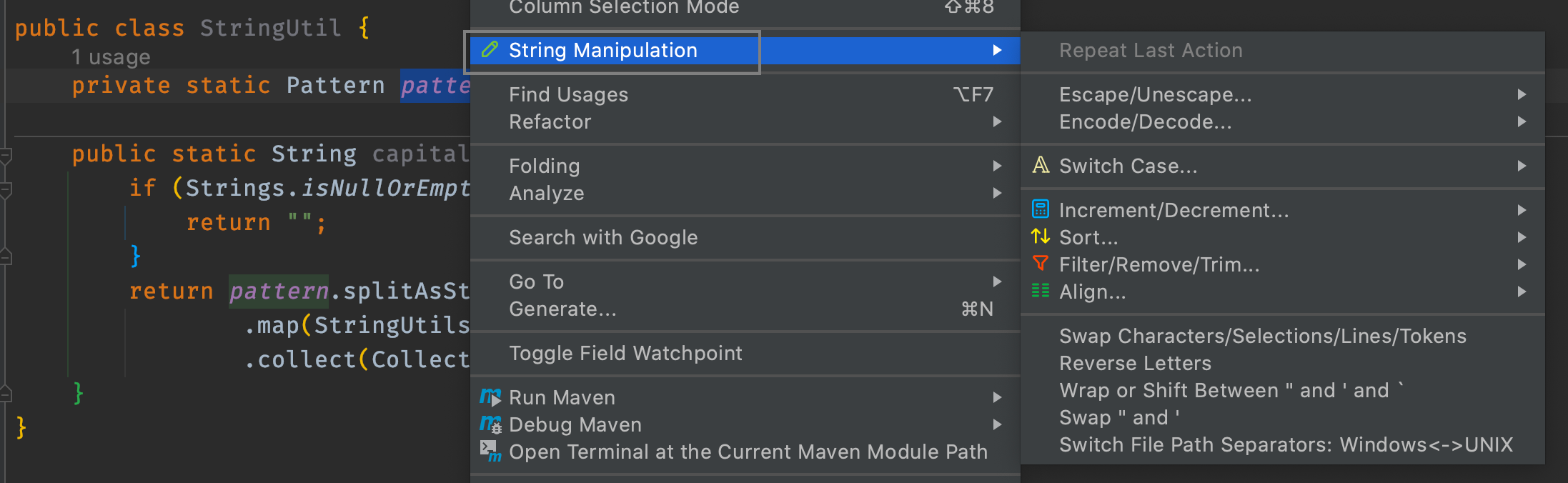Select the Filter/Remove/Trim funnel icon
1568x483 pixels.
coord(1041,264)
